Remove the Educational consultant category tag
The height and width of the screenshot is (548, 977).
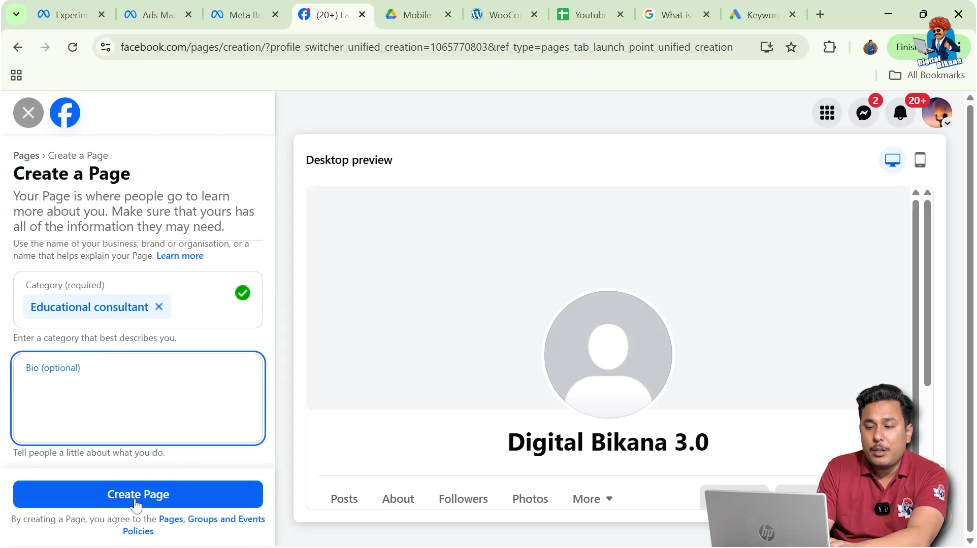click(x=159, y=307)
